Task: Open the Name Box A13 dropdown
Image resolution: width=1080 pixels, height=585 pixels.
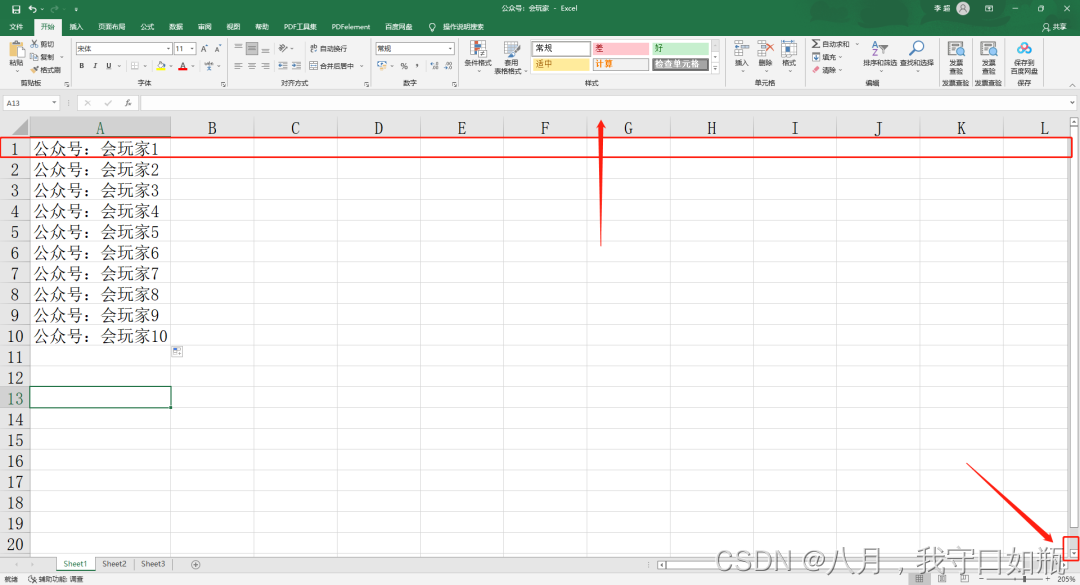Action: coord(54,103)
